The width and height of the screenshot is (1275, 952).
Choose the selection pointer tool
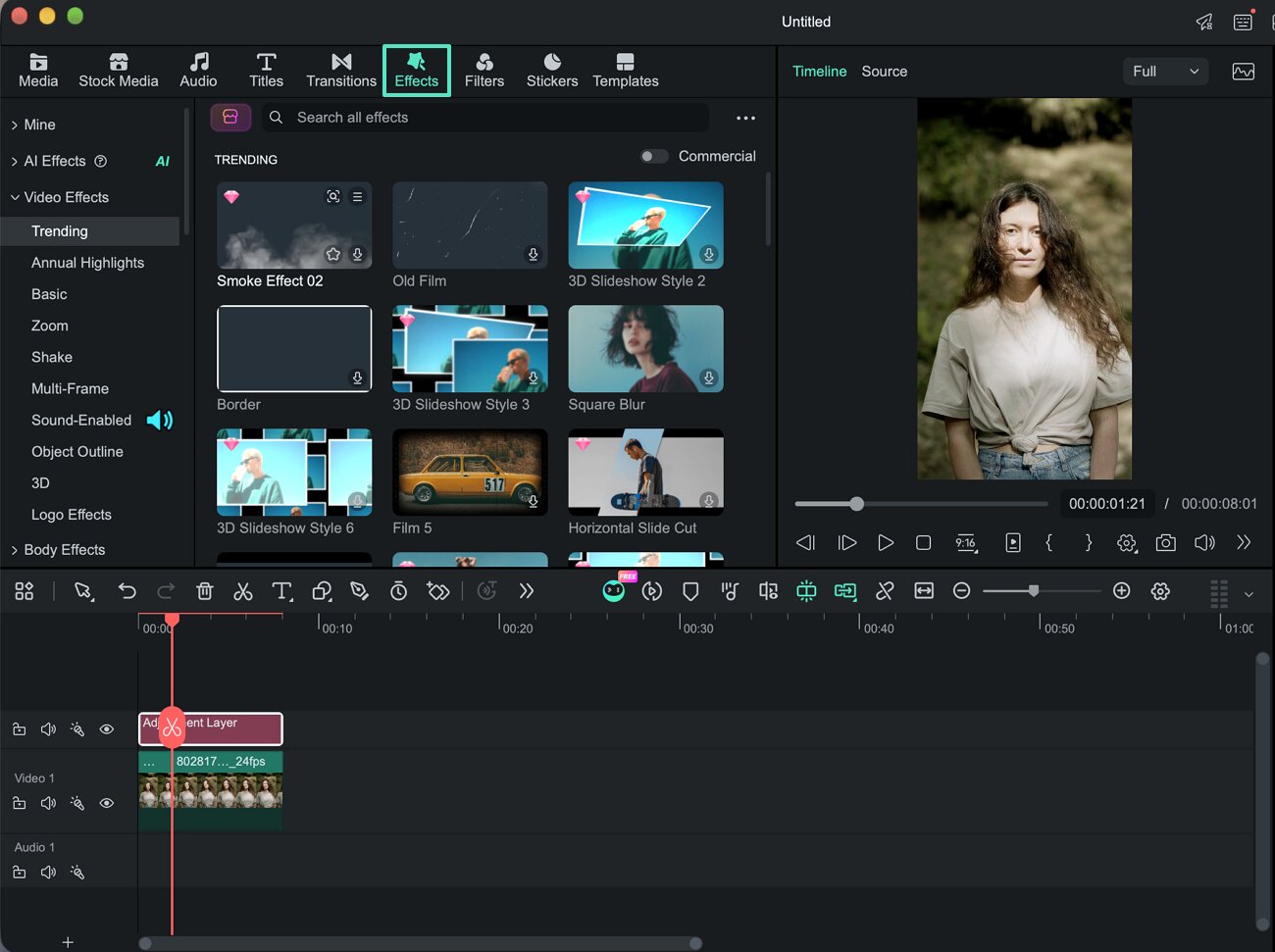tap(83, 591)
